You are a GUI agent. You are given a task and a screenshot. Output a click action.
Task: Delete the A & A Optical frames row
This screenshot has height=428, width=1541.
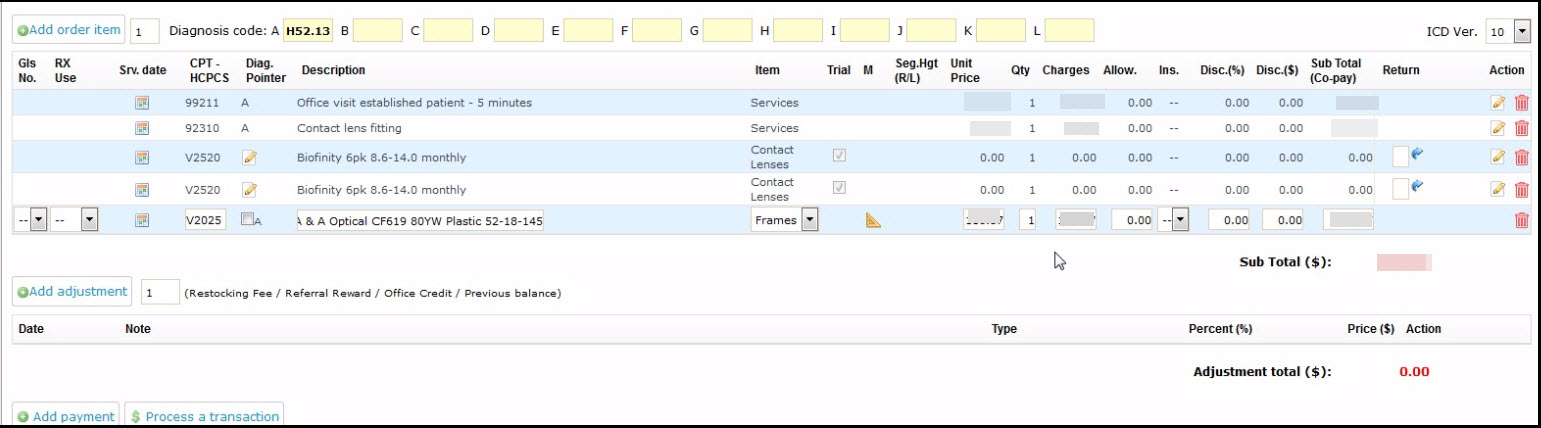tap(1521, 220)
